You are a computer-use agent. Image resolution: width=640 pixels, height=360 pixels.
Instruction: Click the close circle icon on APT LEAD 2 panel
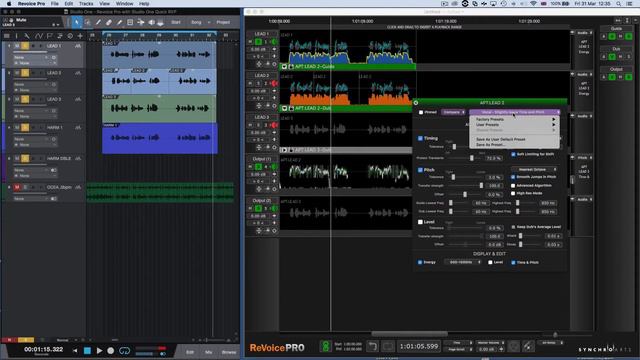[x=416, y=102]
